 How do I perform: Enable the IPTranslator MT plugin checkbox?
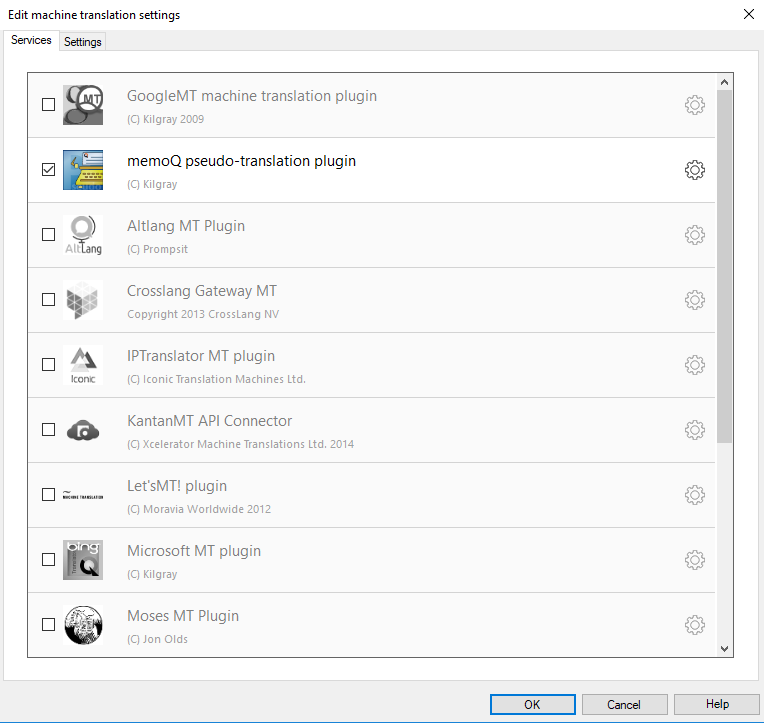coord(48,364)
